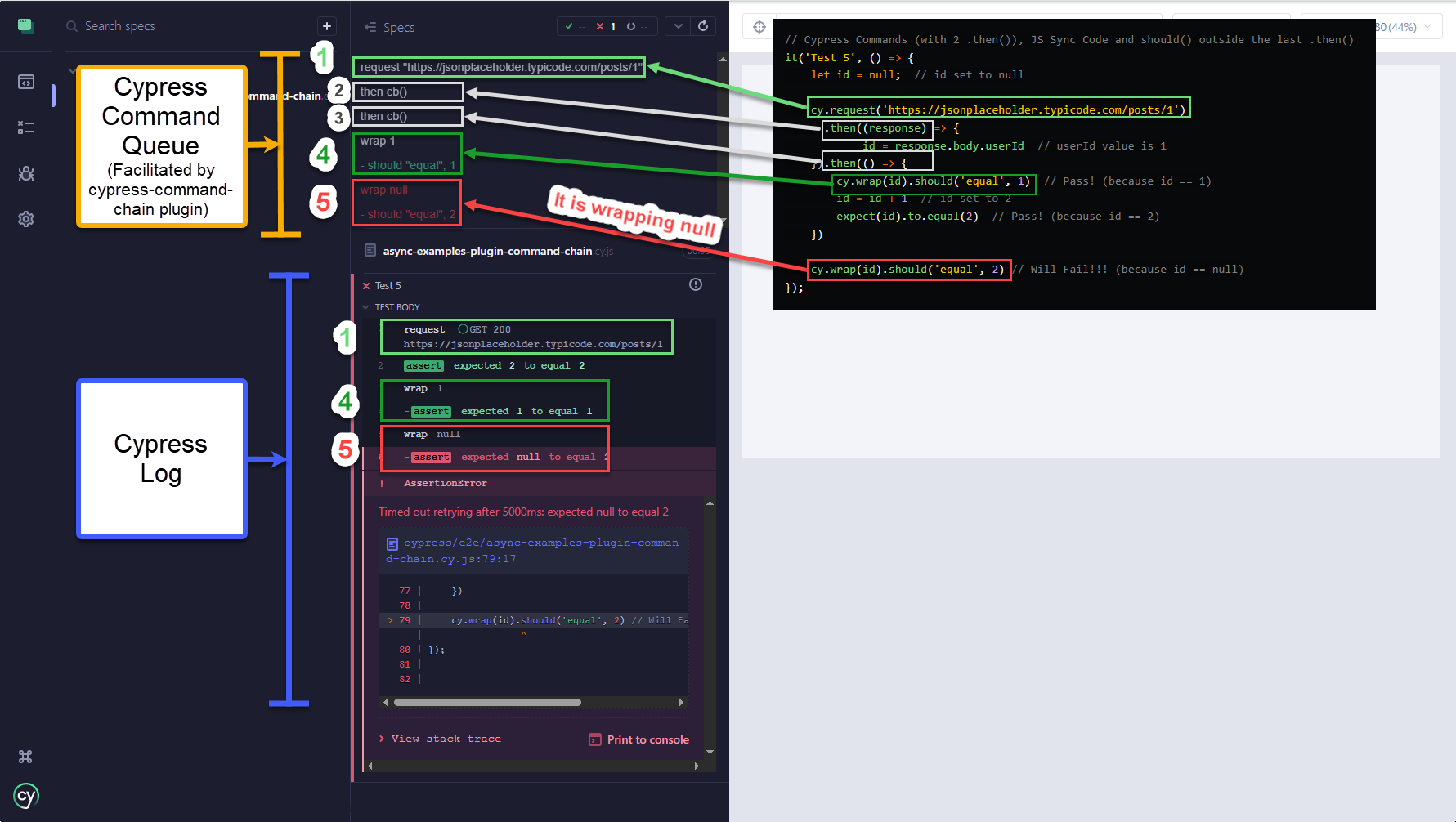The height and width of the screenshot is (822, 1456).
Task: Collapse the spec folder tree chevron
Action: [x=72, y=71]
